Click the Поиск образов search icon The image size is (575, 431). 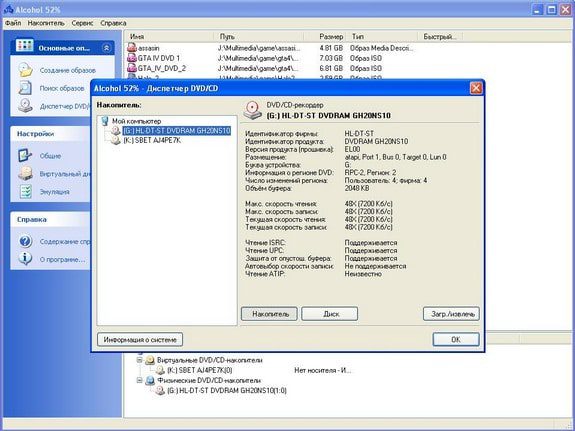coord(25,88)
